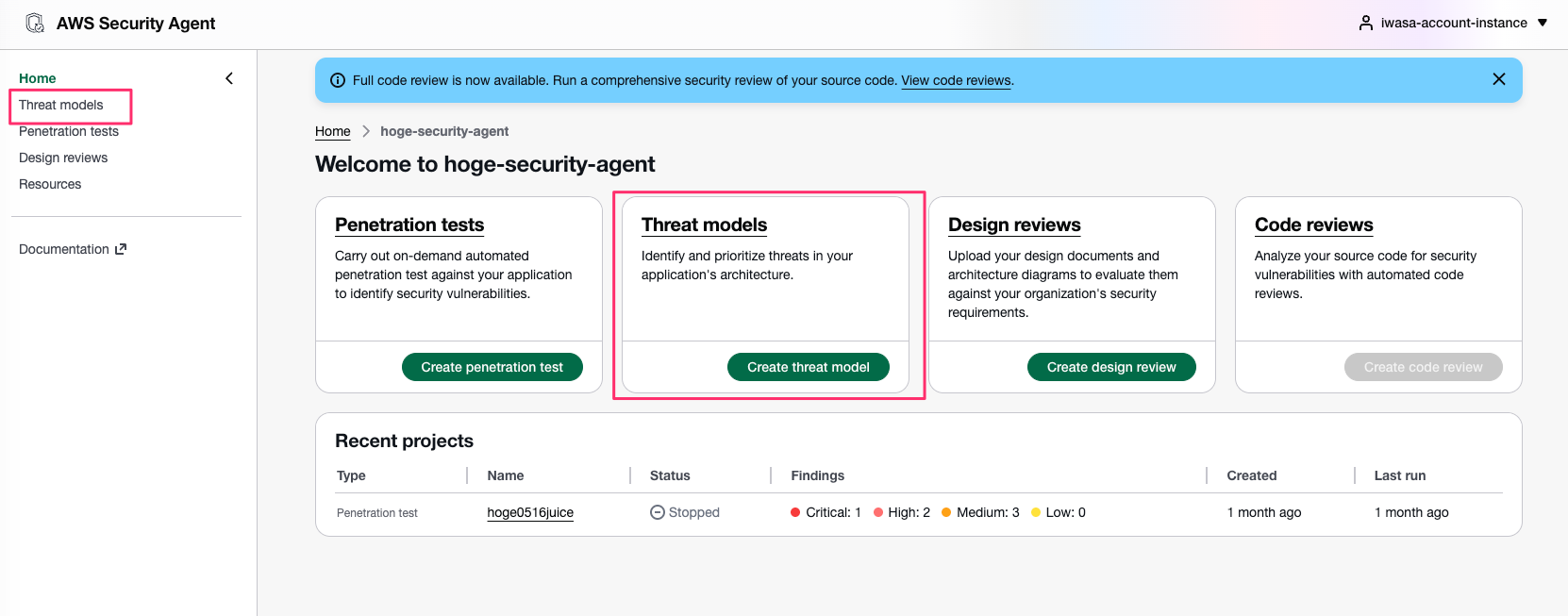The height and width of the screenshot is (616, 1568).
Task: Click the red Critical severity dot
Action: (795, 512)
